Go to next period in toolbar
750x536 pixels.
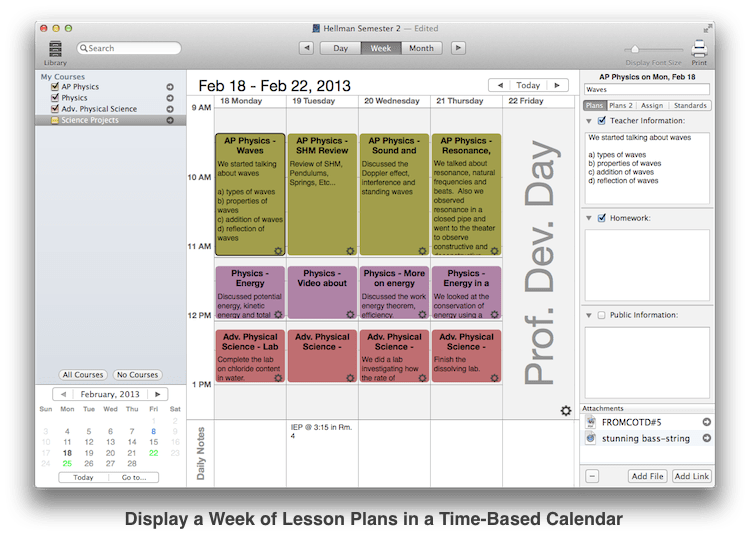[x=458, y=48]
